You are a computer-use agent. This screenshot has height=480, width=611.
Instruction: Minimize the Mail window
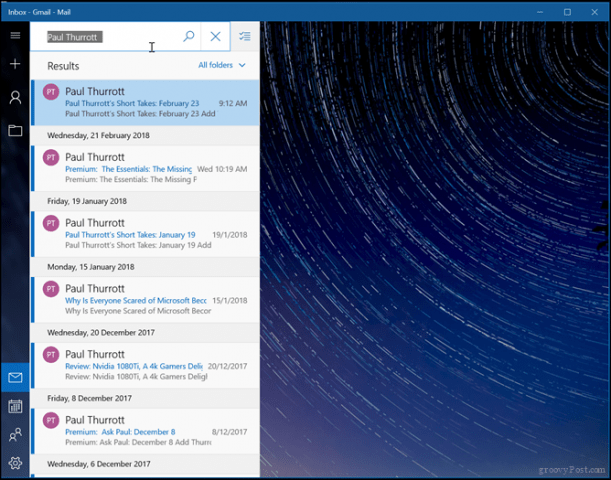coord(540,12)
